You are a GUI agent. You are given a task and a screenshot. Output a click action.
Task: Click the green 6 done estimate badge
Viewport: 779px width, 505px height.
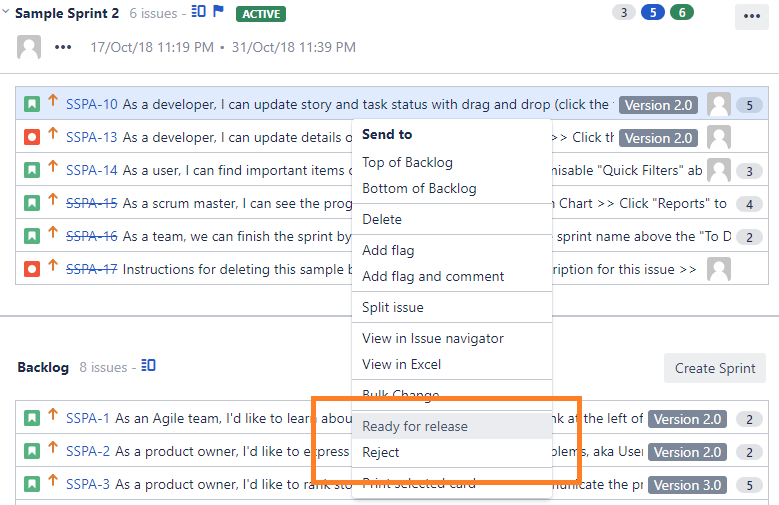tap(682, 12)
